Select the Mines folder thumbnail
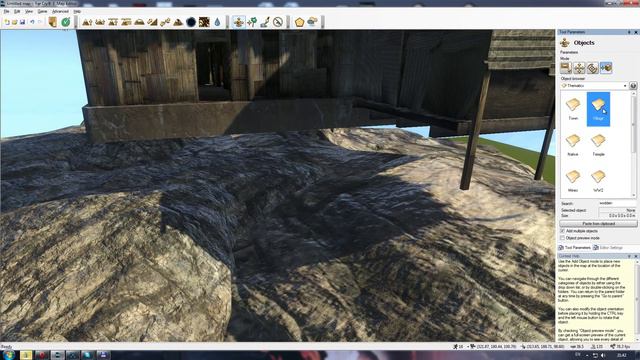The height and width of the screenshot is (360, 640). (x=573, y=181)
